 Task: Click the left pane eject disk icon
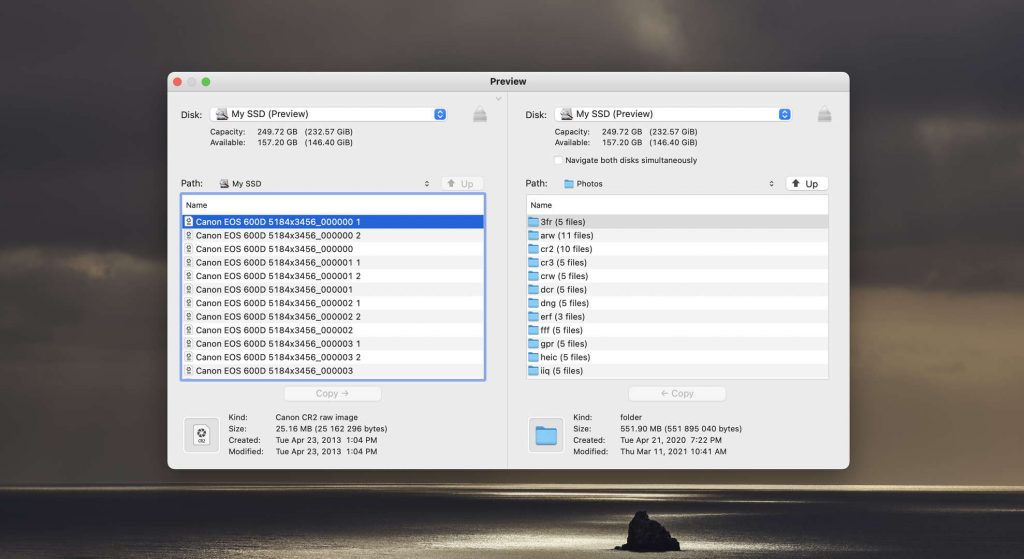click(480, 115)
